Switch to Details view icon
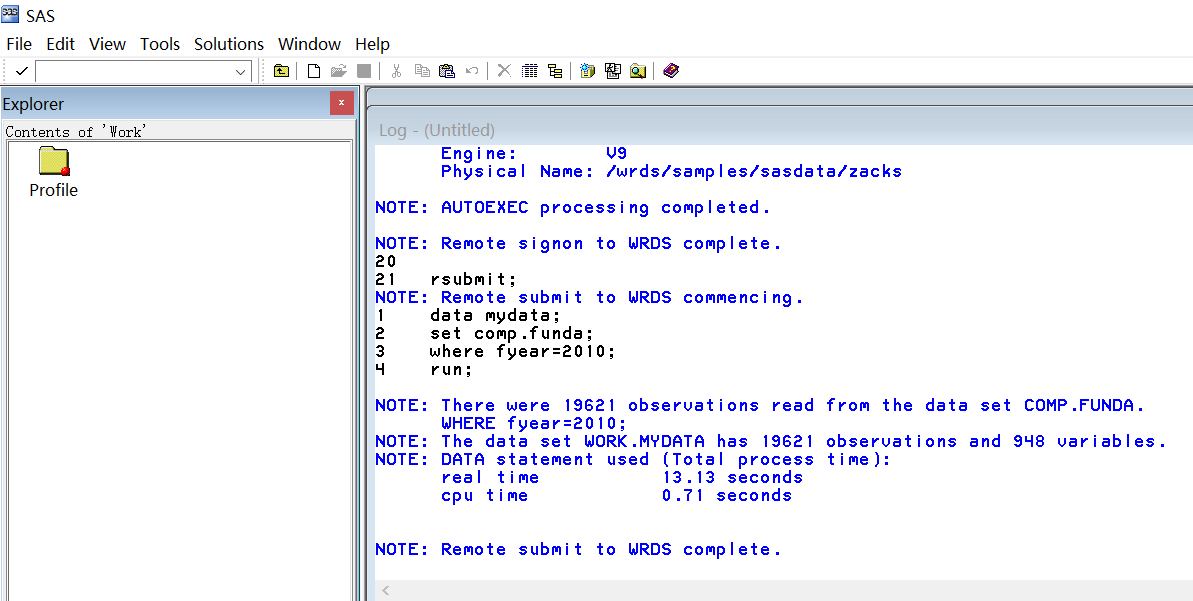Screen dimensions: 1193x601 click(x=530, y=71)
